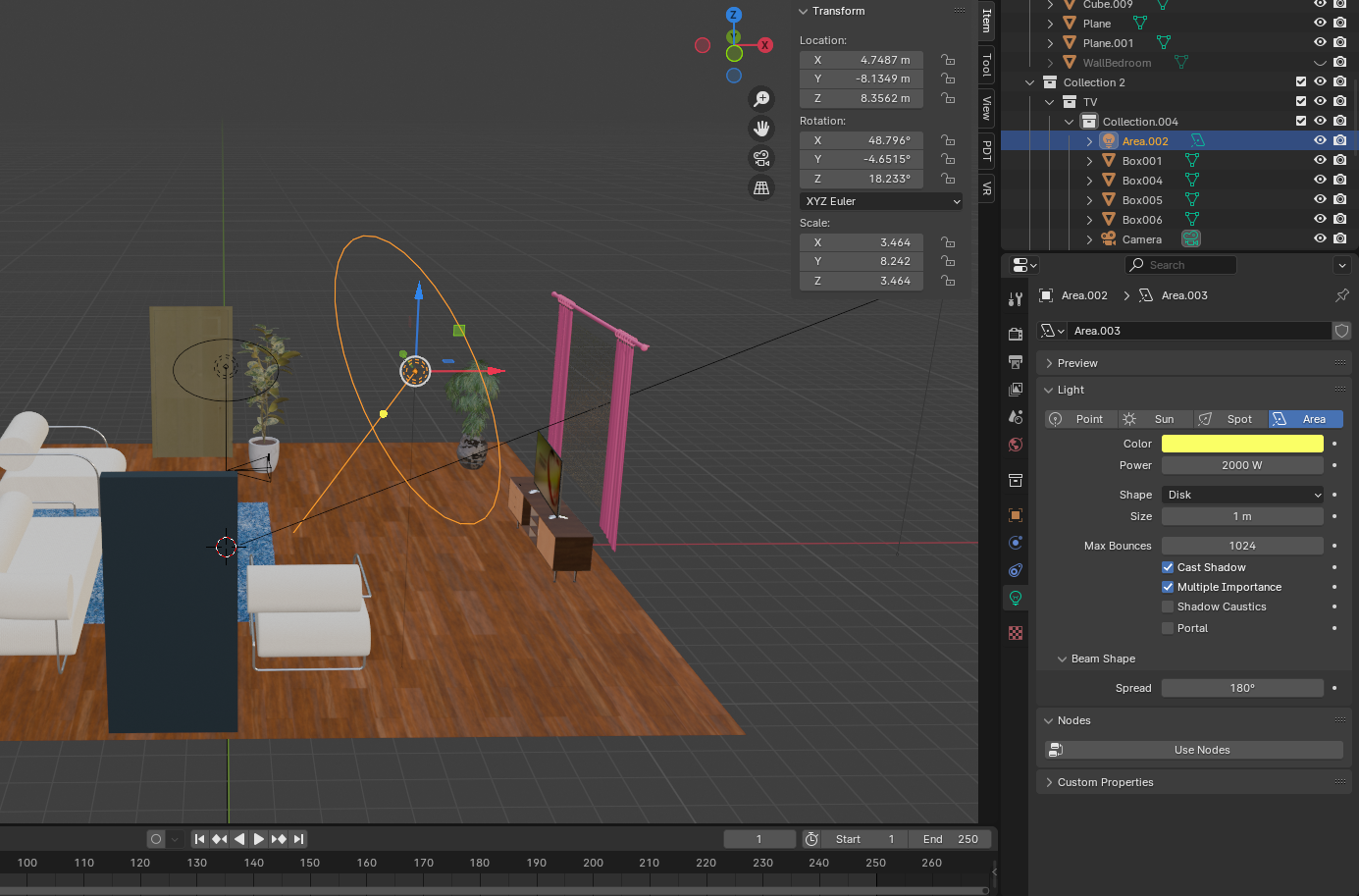Switch to the Tool sidebar tab
Screen dimensions: 1359x896
pos(986,65)
